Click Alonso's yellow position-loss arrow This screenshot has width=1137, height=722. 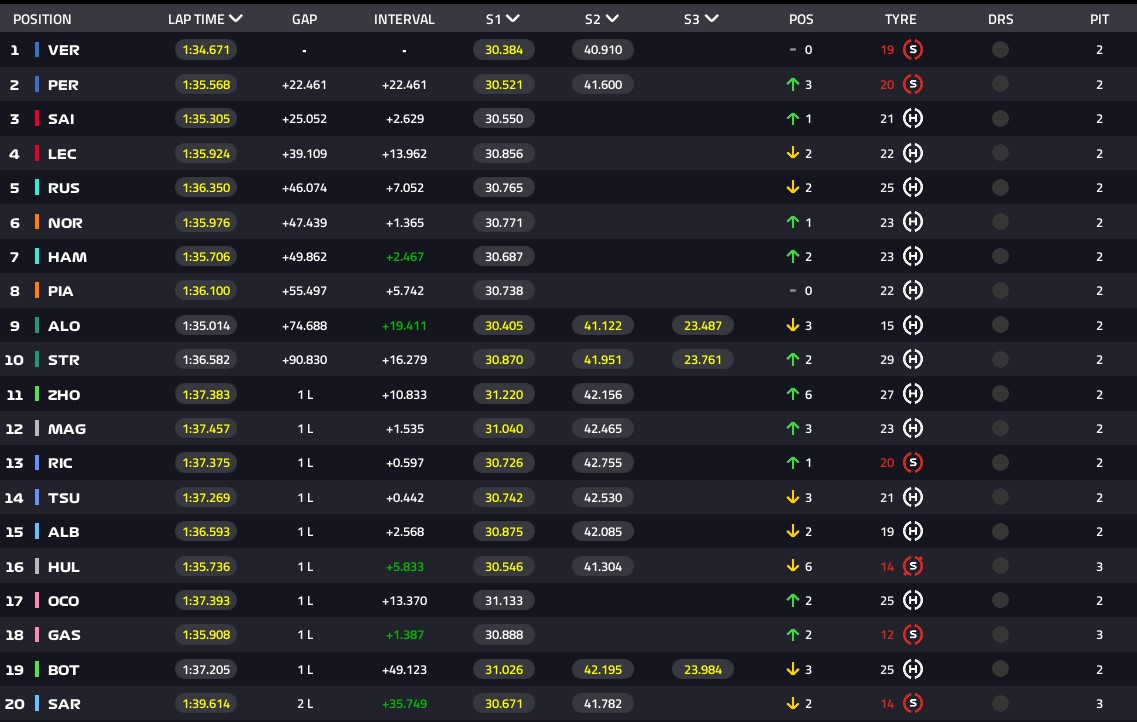793,325
